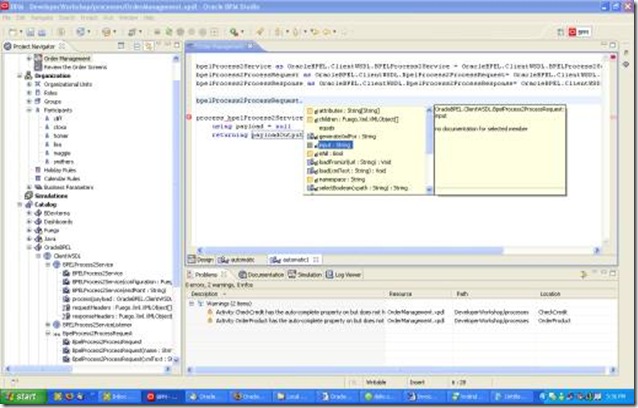Click the red error marker beside process line

point(189,118)
